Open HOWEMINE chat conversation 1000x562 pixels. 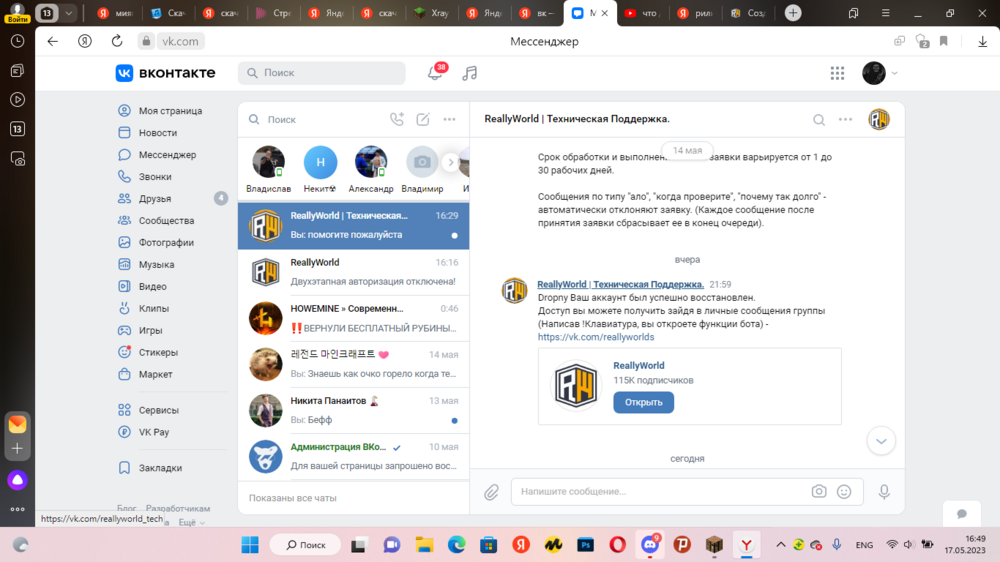tap(353, 318)
